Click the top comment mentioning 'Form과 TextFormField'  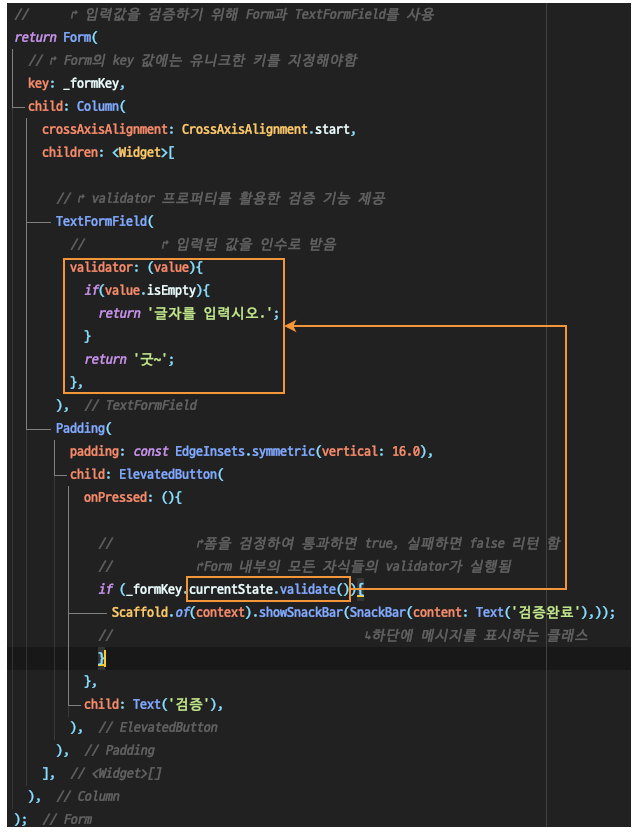(x=224, y=14)
